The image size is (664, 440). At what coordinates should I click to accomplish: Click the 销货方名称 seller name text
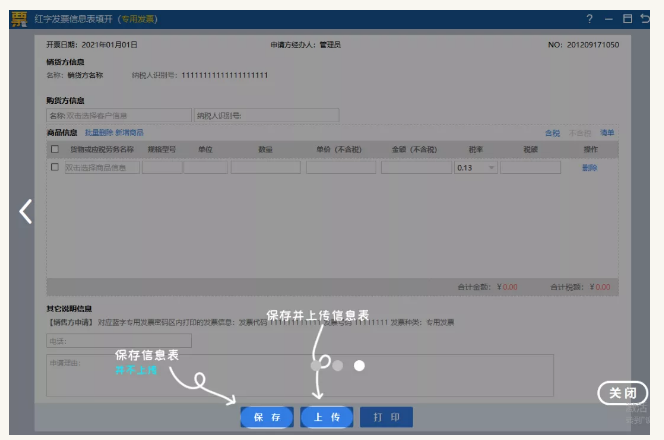click(x=85, y=75)
